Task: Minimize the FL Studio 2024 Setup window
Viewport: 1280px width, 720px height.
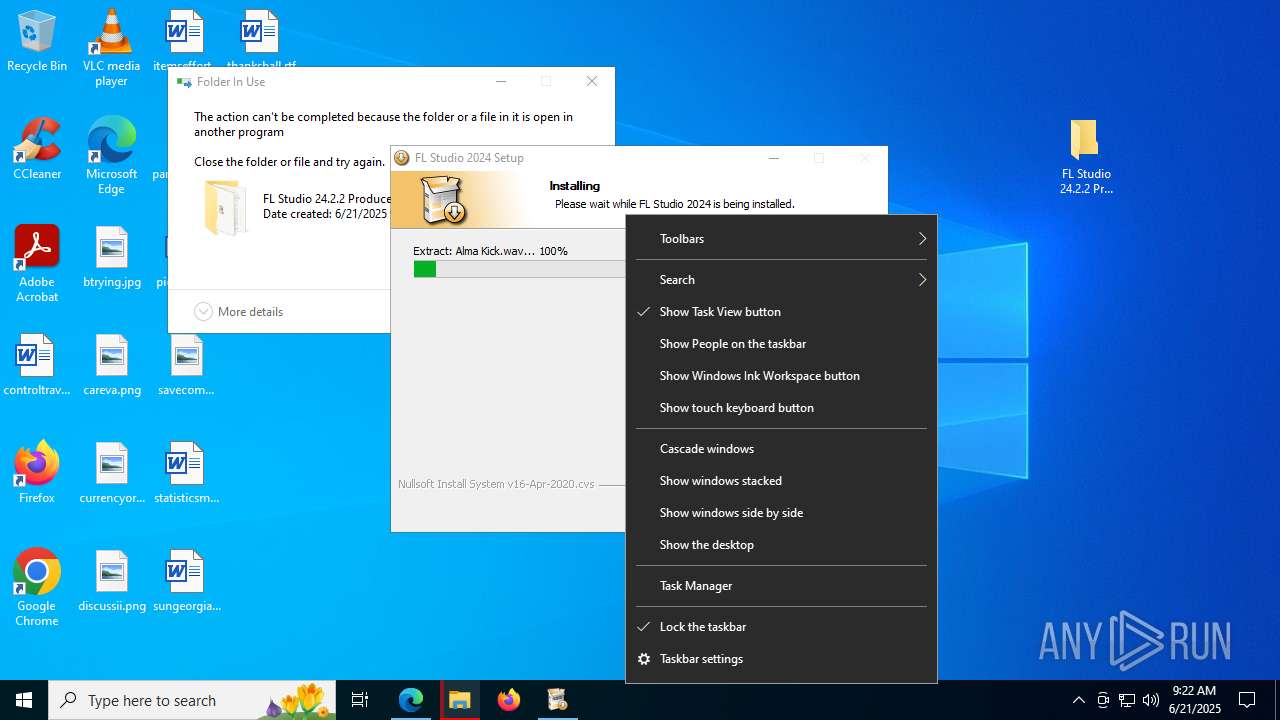Action: tap(773, 158)
